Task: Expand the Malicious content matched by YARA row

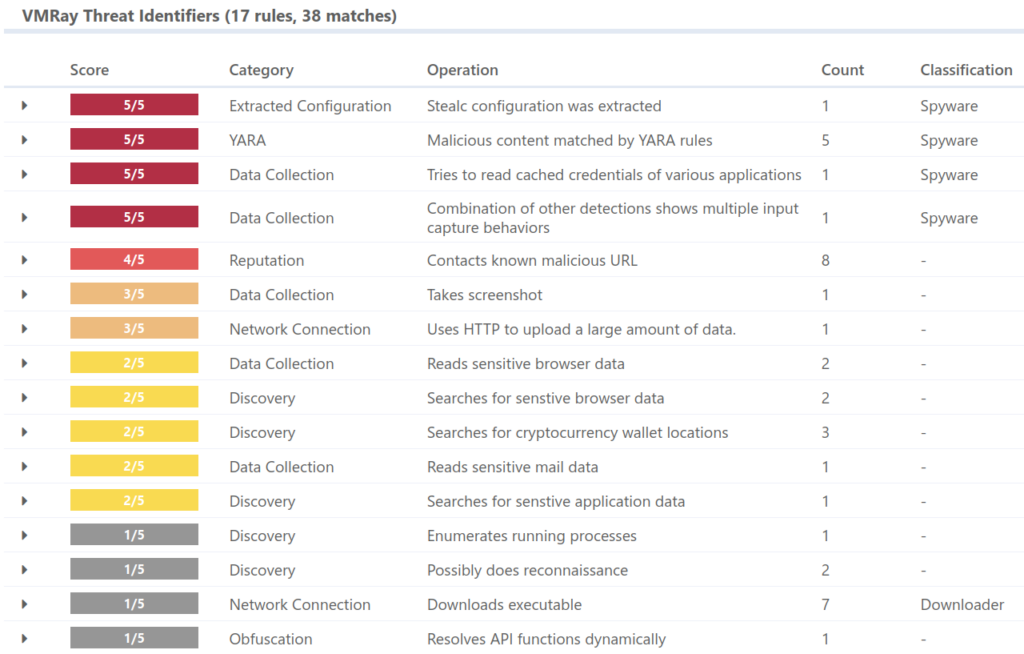Action: pos(24,140)
